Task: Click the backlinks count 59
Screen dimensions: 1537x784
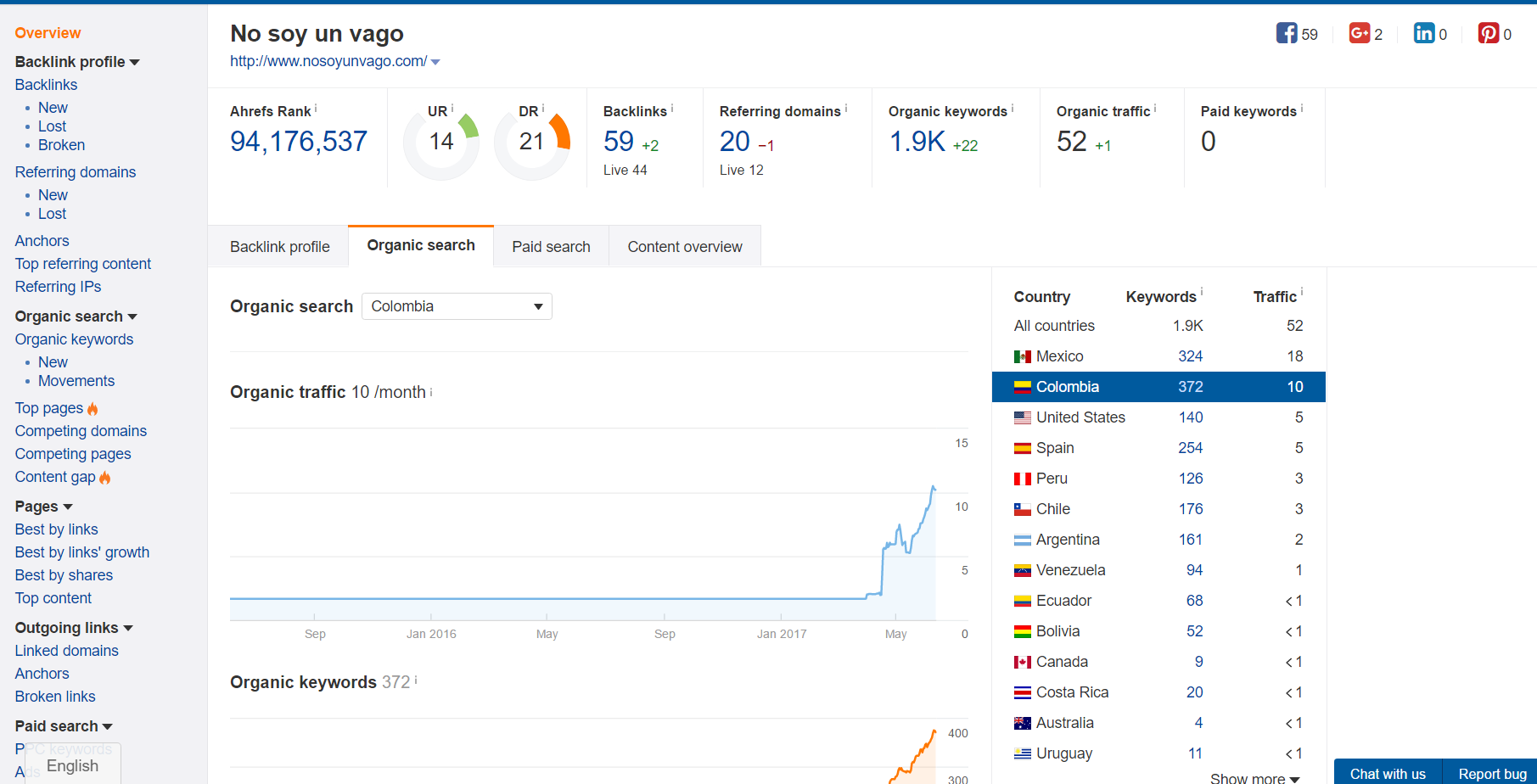Action: tap(619, 141)
